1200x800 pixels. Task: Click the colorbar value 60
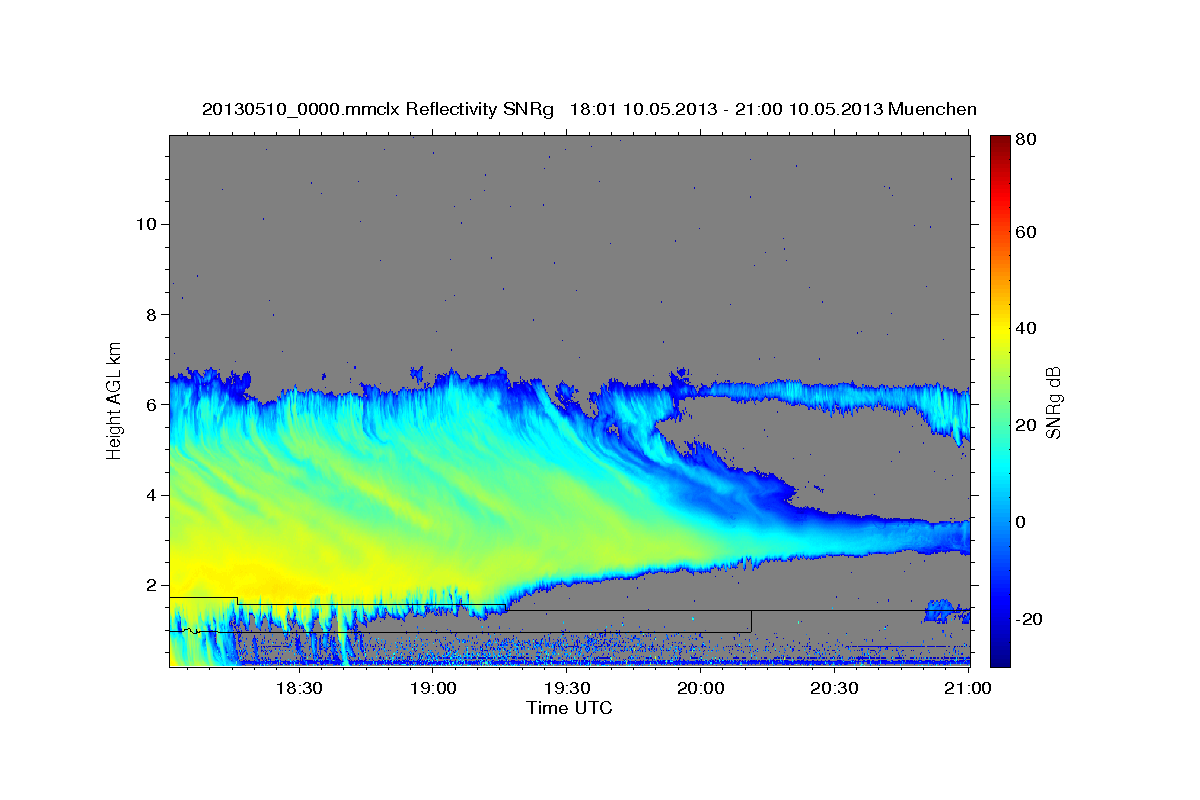pos(1025,232)
